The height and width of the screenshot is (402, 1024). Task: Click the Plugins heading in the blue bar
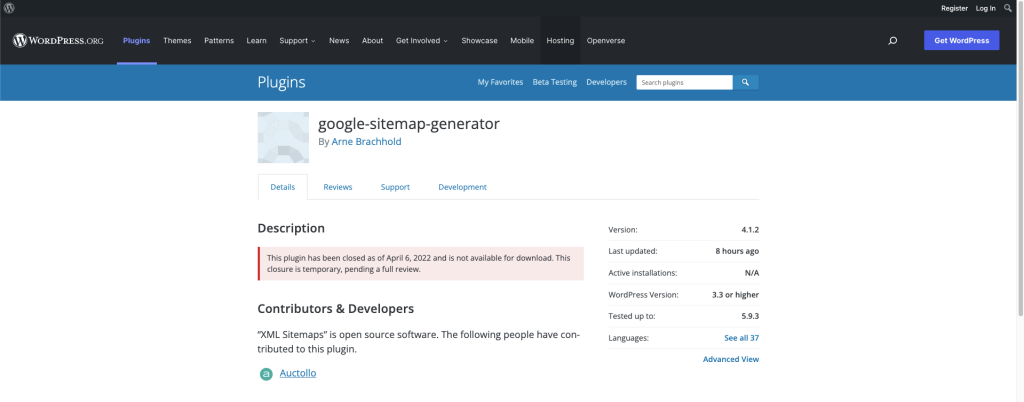[281, 82]
